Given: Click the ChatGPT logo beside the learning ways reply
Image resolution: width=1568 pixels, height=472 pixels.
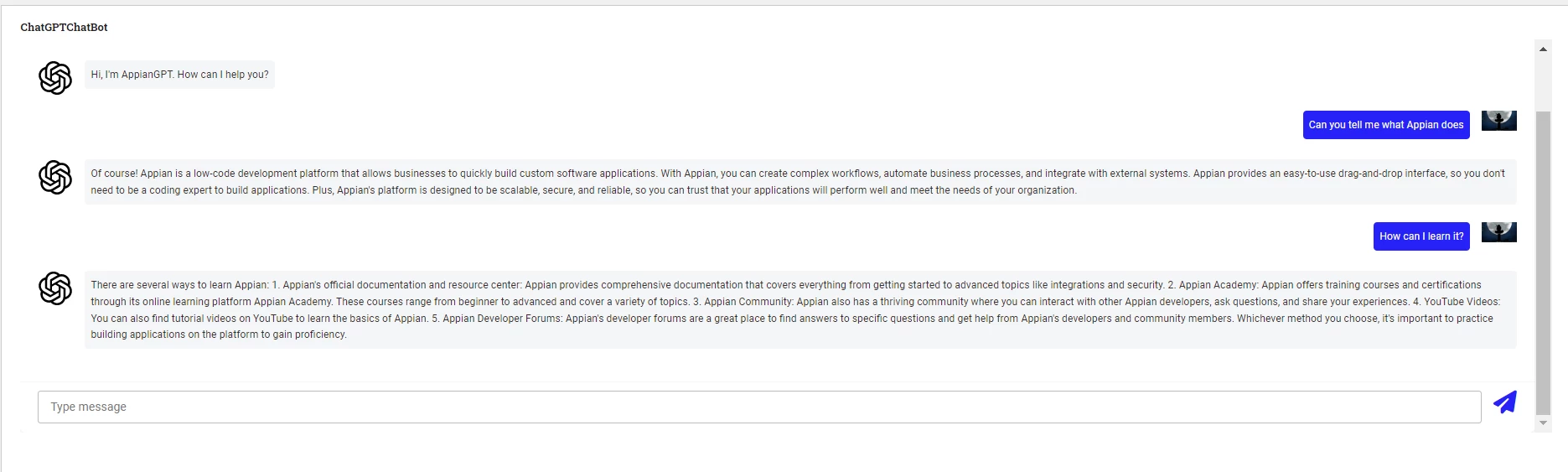Looking at the screenshot, I should [55, 288].
